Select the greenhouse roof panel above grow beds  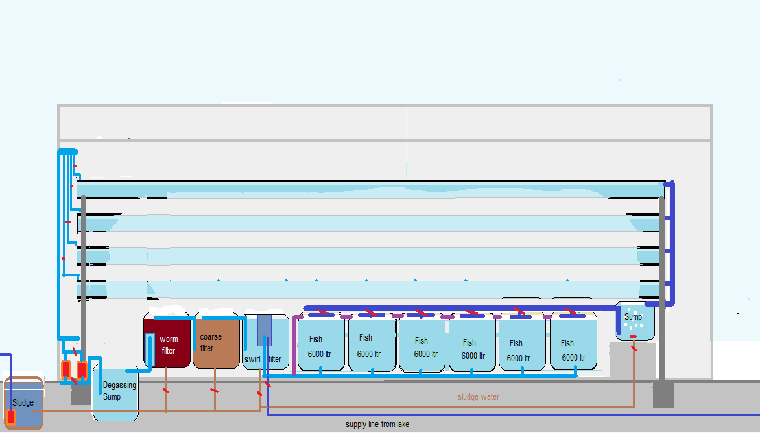385,122
